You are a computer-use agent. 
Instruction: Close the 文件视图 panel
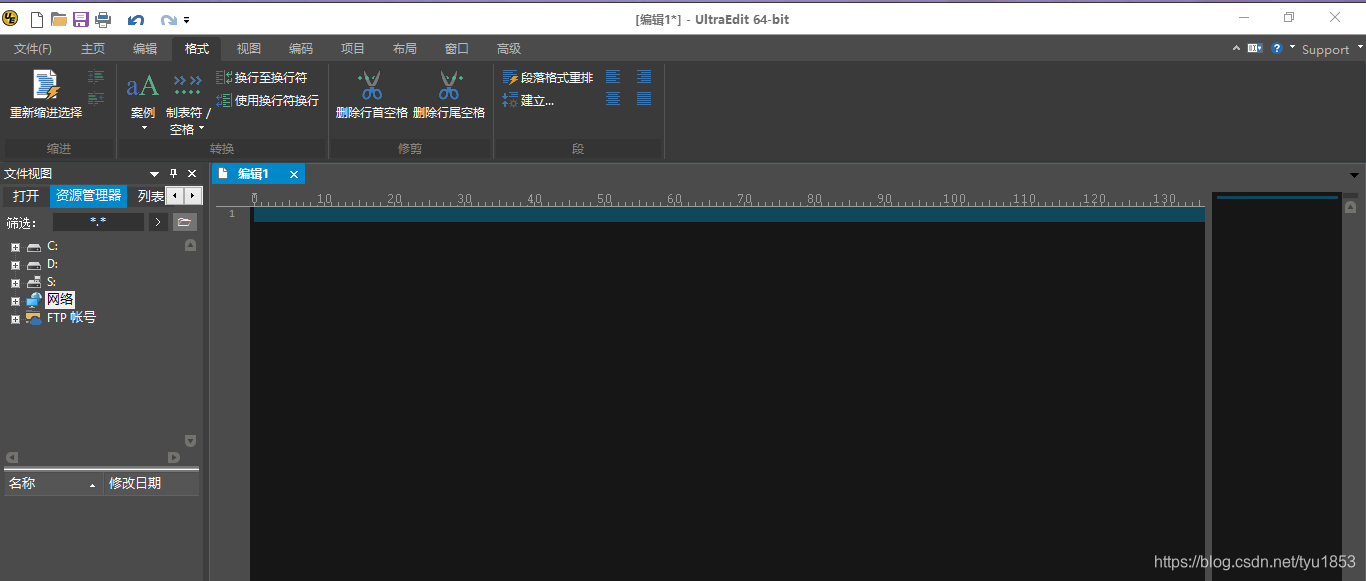click(192, 174)
